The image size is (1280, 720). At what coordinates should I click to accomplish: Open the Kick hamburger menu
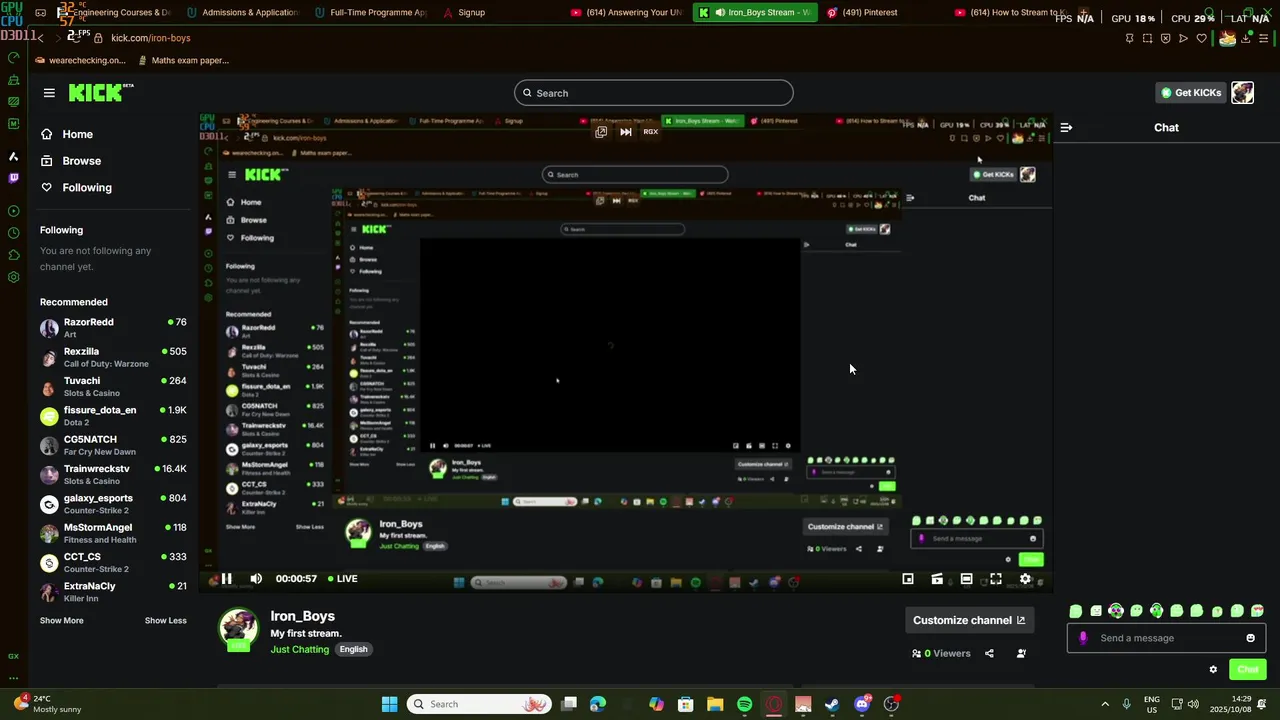[49, 93]
